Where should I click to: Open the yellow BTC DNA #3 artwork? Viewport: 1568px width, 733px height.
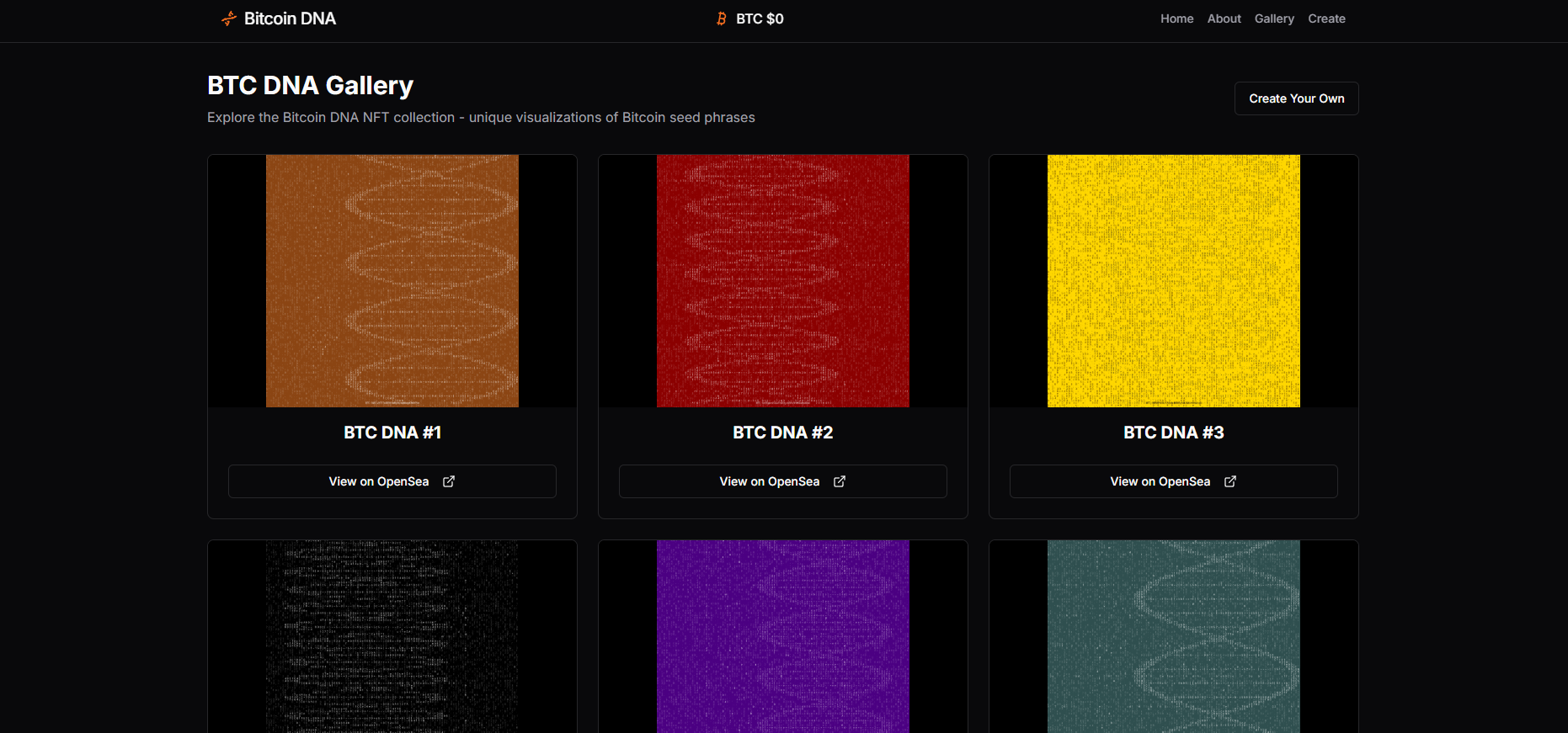(1174, 281)
